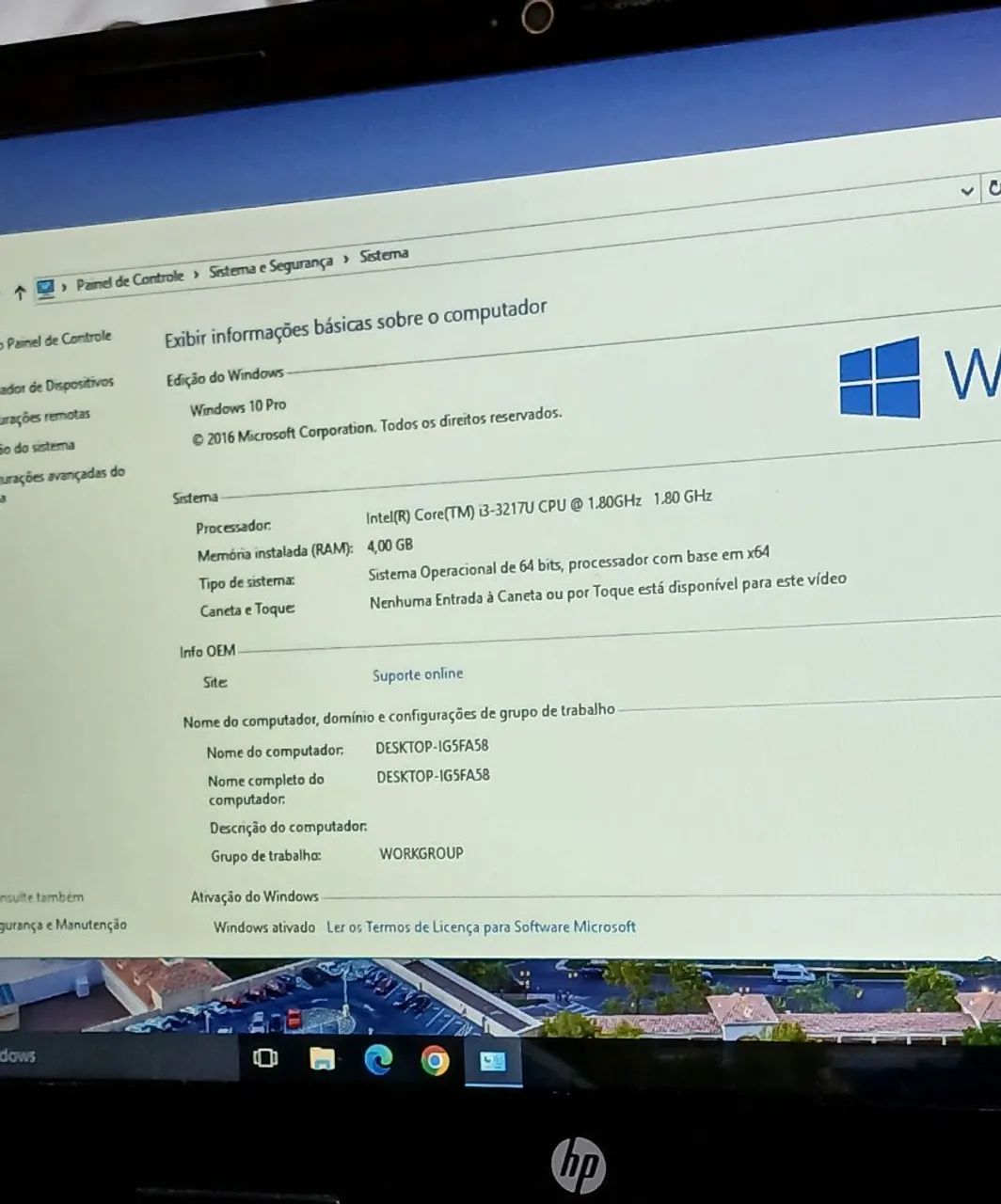Open Proteção do sistema sidebar link
Screen dimensions: 1001x1204
point(38,446)
